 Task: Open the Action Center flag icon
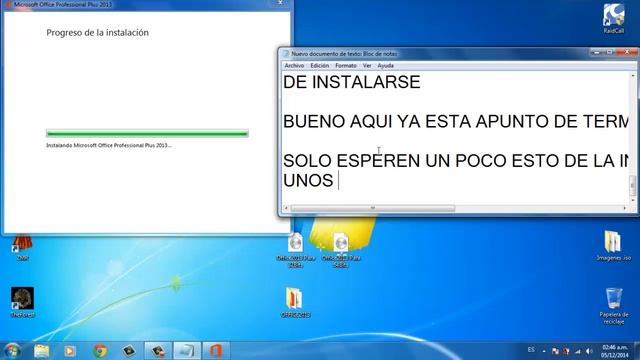[555, 351]
